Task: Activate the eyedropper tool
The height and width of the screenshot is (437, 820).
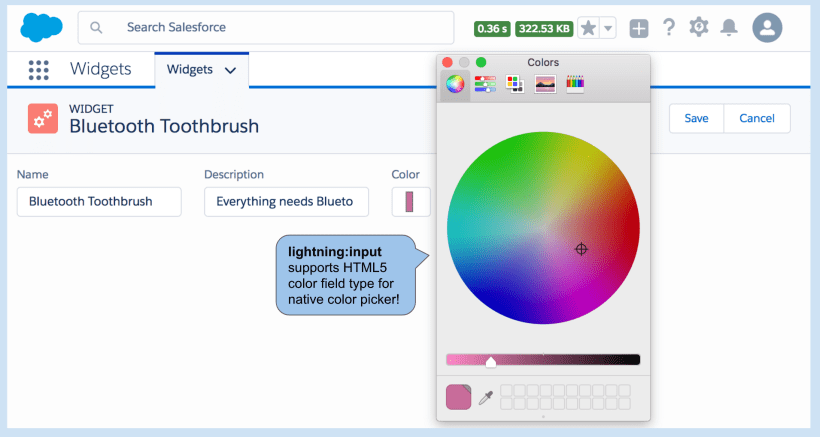Action: (486, 398)
